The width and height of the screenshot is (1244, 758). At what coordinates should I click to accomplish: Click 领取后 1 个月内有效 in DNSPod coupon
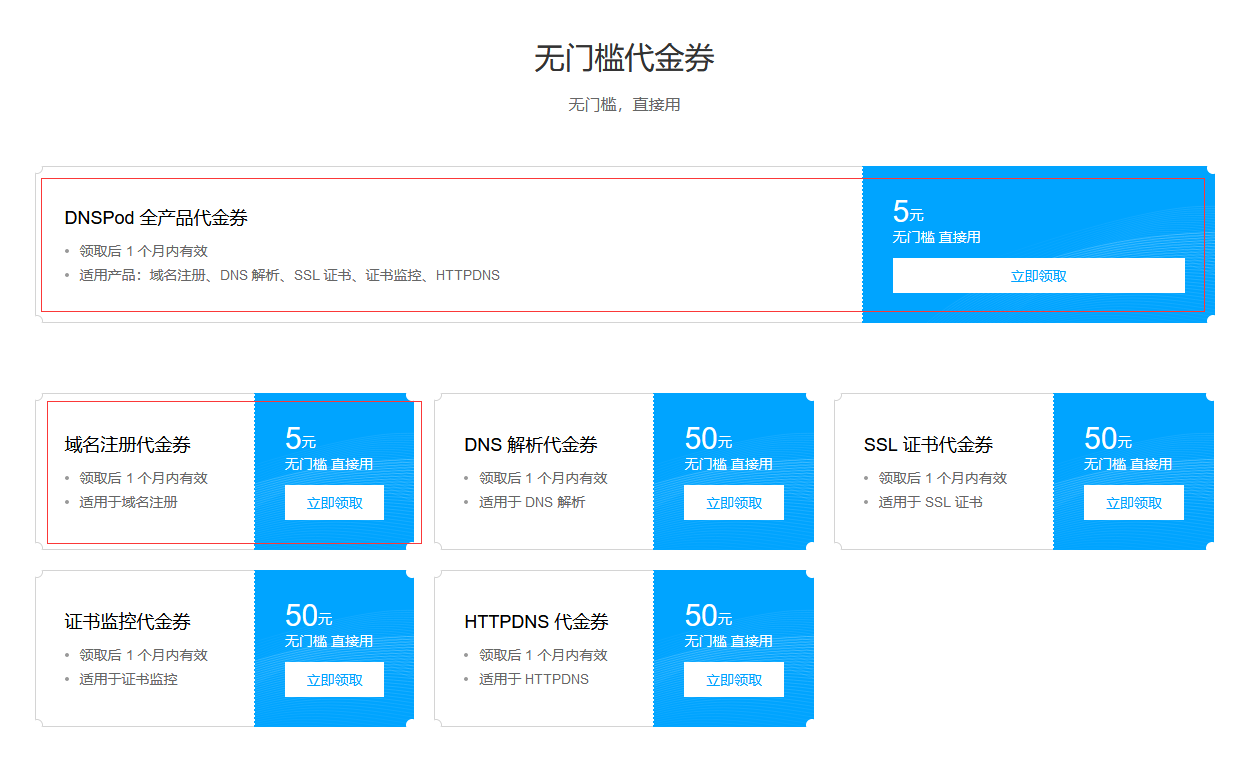point(143,251)
